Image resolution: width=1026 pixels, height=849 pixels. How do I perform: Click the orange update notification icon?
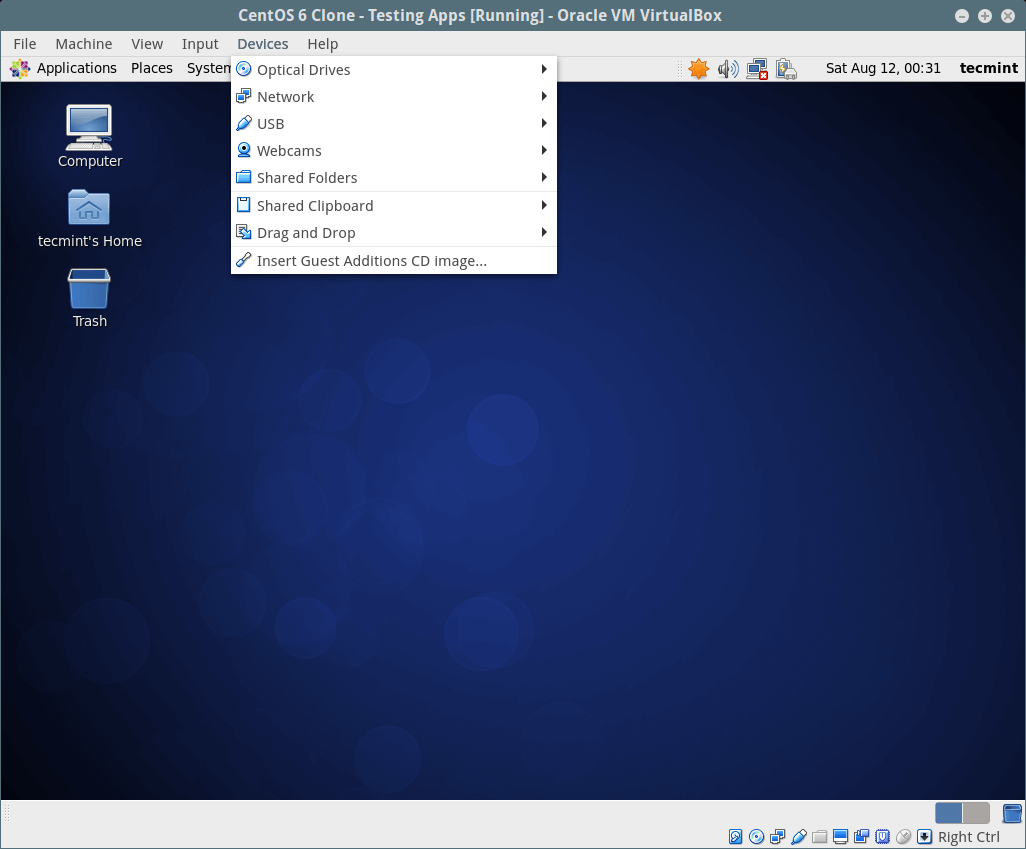pyautogui.click(x=698, y=69)
